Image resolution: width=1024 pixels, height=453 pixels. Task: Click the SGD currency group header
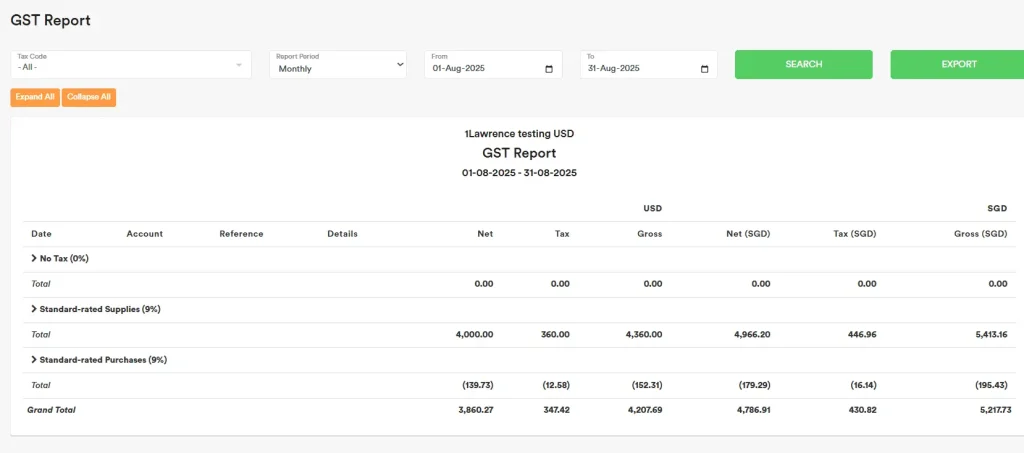998,208
